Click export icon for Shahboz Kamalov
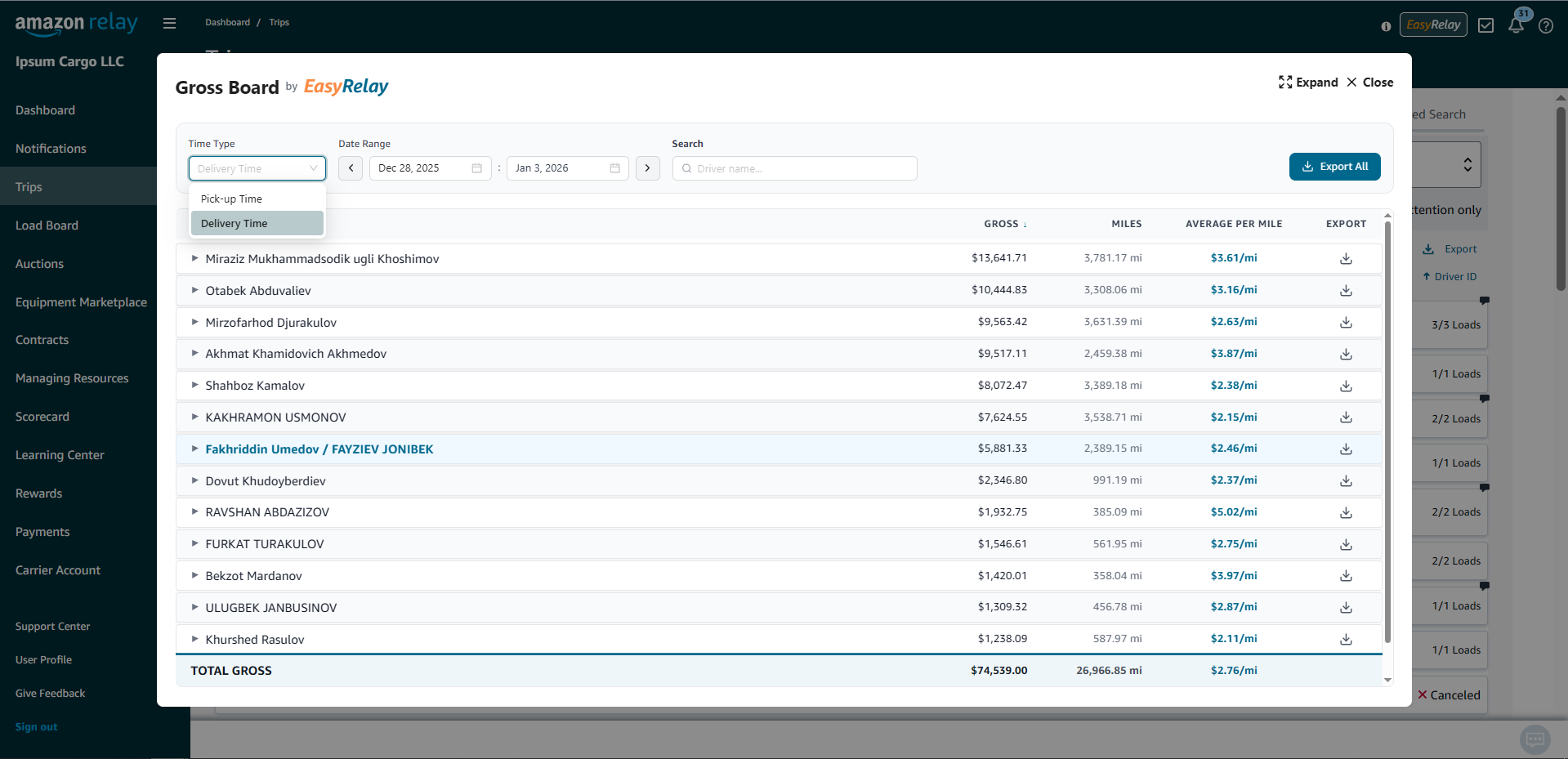1568x759 pixels. 1346,386
